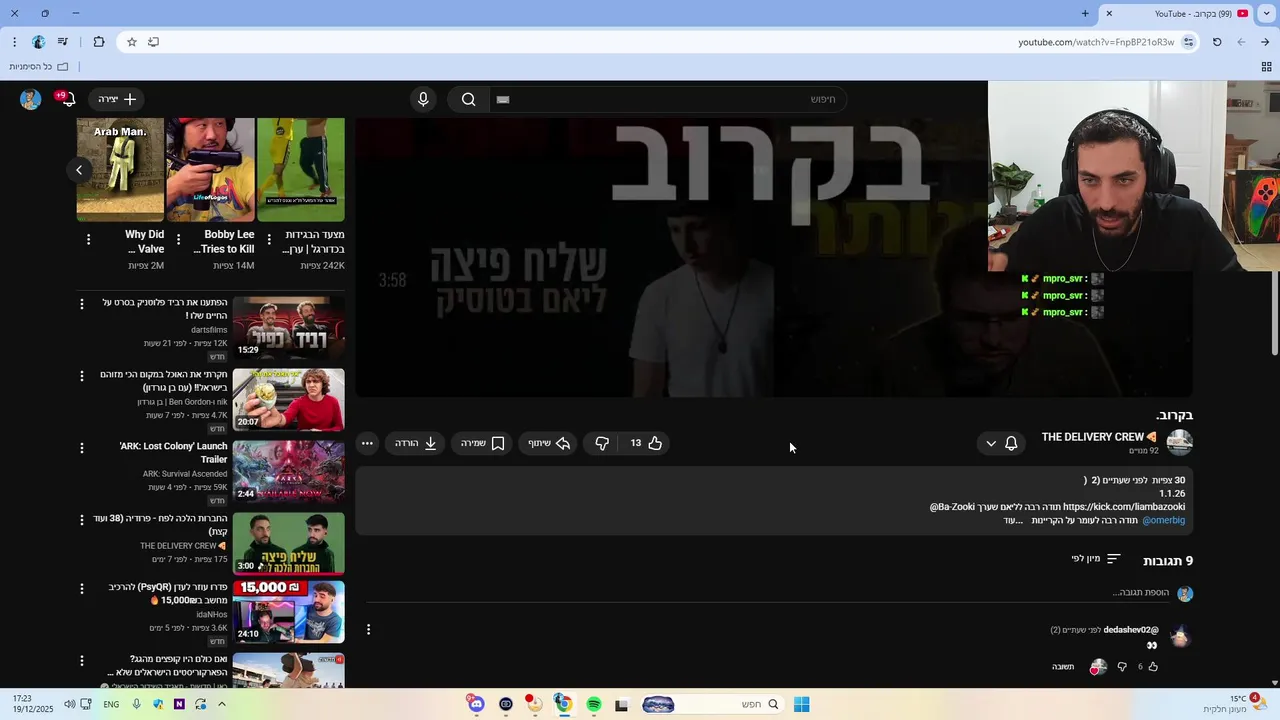Open כל הסימניות all bookmarks folder
This screenshot has width=1280, height=720.
(x=39, y=66)
